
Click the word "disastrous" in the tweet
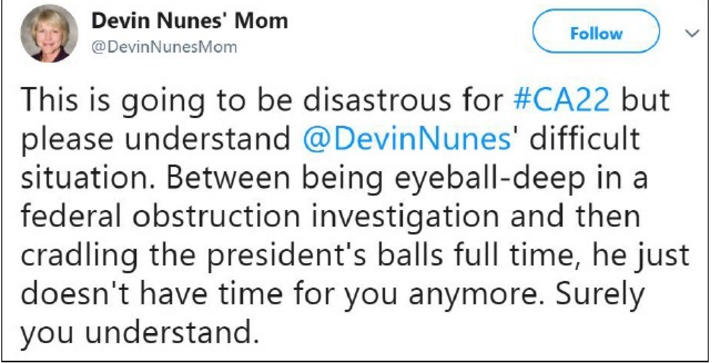(379, 99)
